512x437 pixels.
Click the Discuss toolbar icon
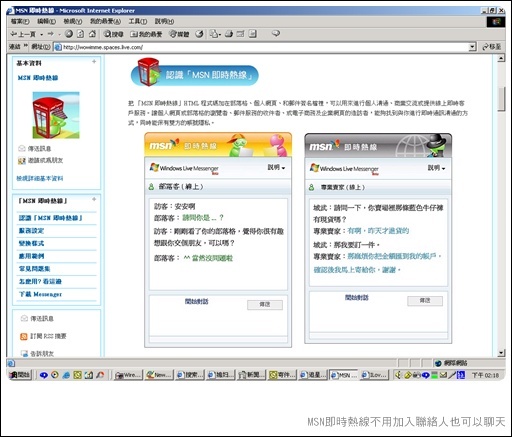tap(253, 34)
